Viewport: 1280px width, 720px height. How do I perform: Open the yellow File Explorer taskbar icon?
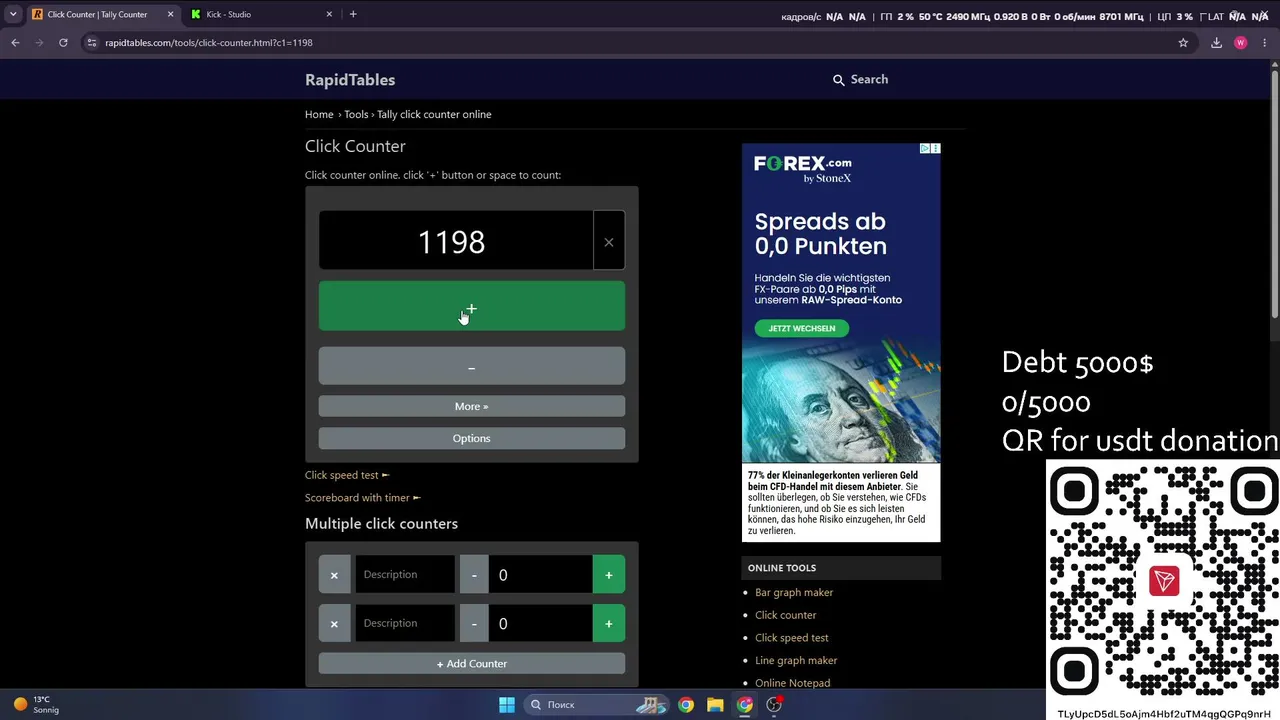(715, 705)
